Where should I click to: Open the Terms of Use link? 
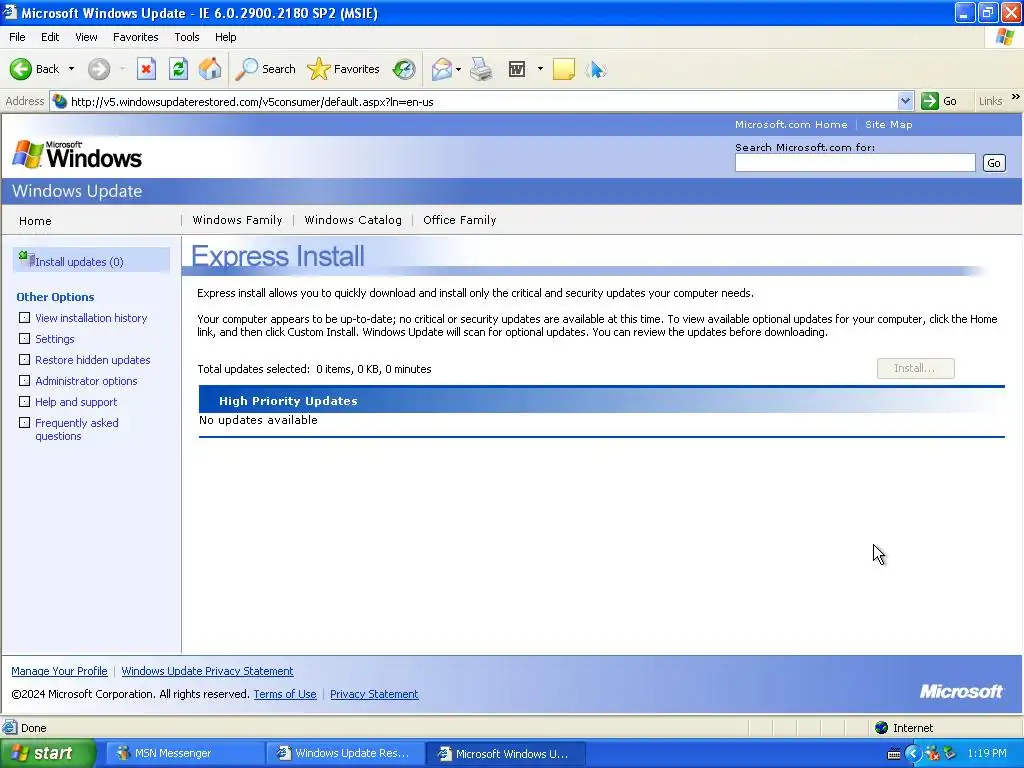pos(285,694)
